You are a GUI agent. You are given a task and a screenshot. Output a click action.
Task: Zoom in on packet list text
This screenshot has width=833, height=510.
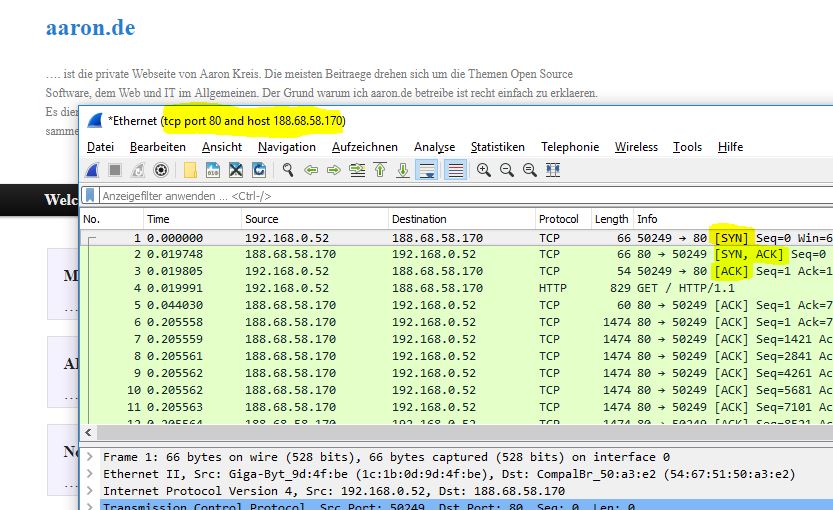click(484, 170)
